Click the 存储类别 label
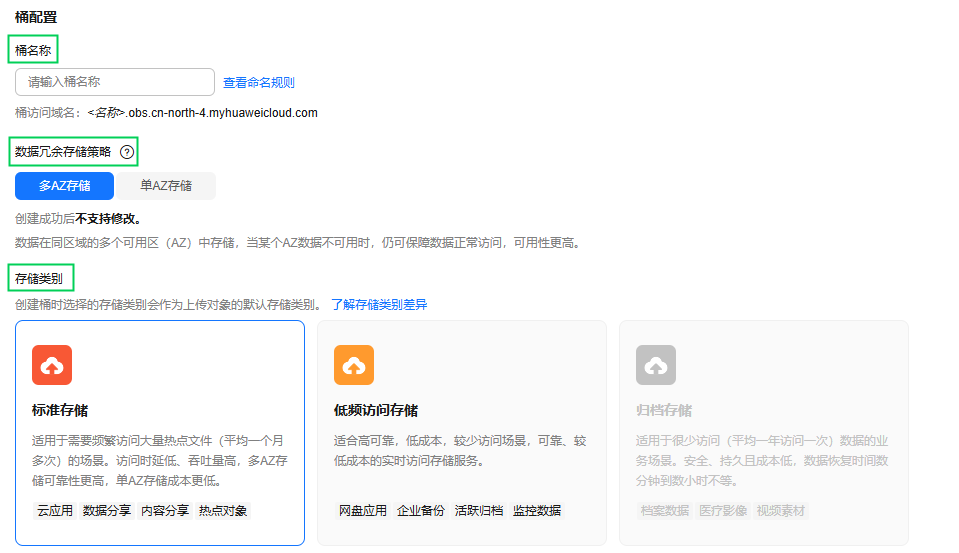 (x=39, y=278)
